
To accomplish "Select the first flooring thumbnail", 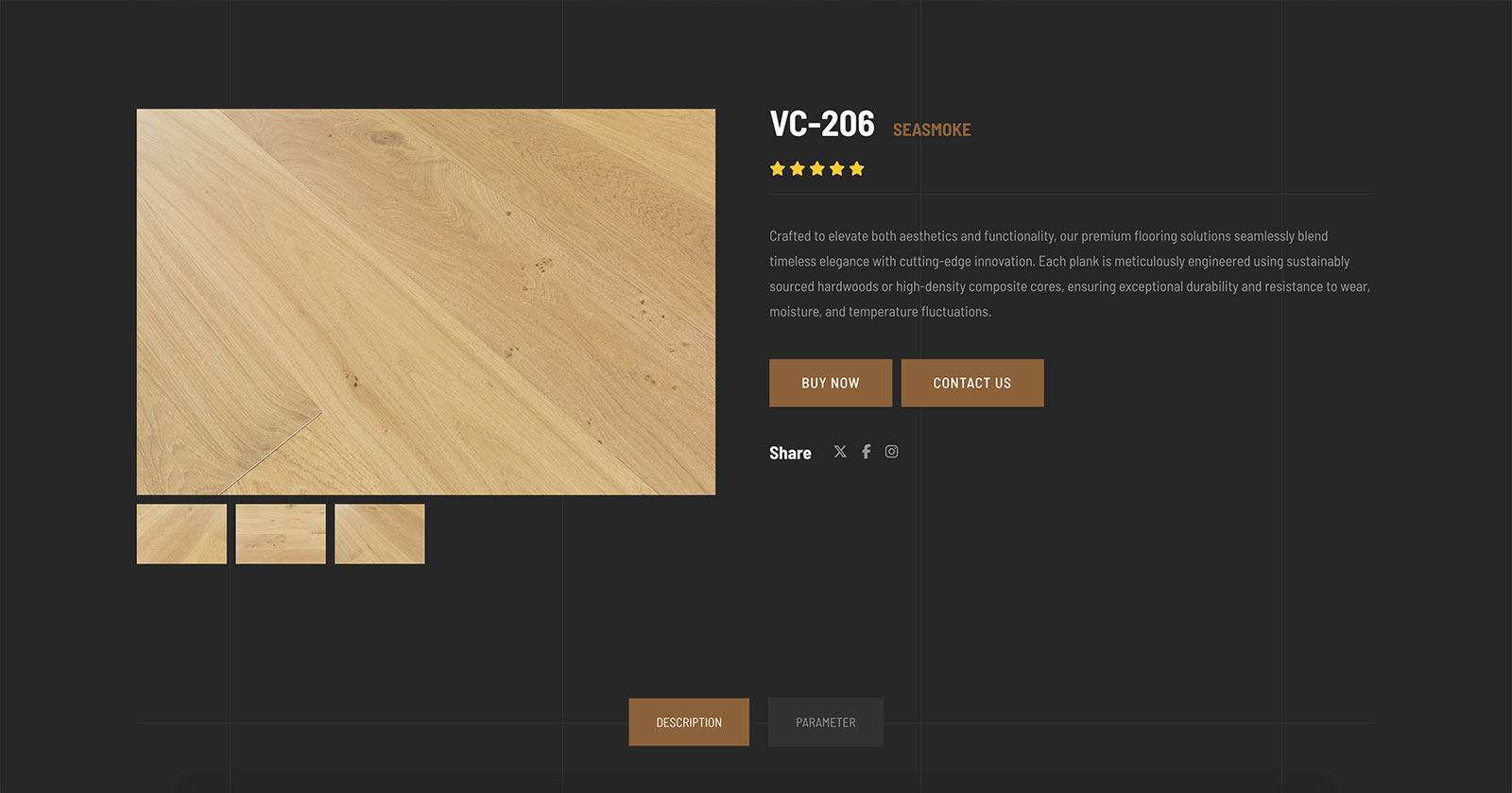I will point(181,534).
